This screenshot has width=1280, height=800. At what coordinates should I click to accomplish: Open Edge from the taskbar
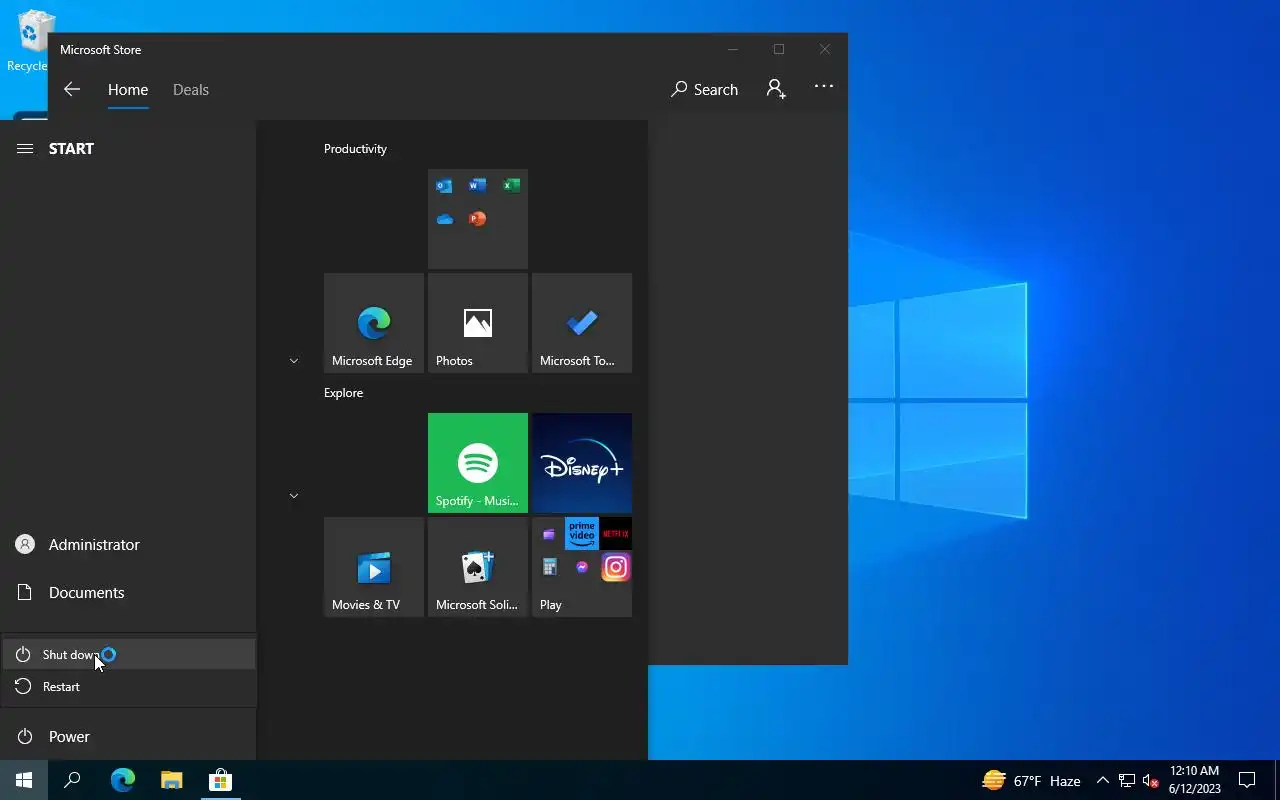click(122, 780)
